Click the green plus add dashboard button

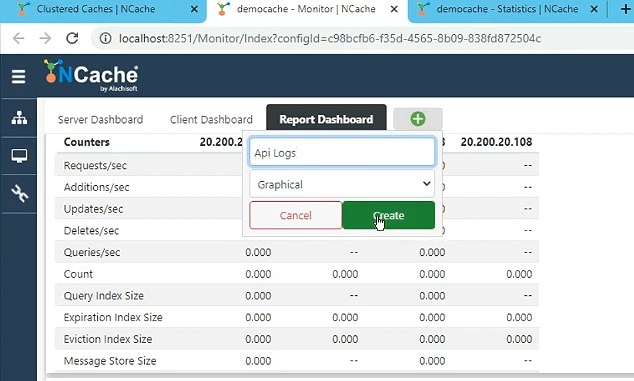418,119
